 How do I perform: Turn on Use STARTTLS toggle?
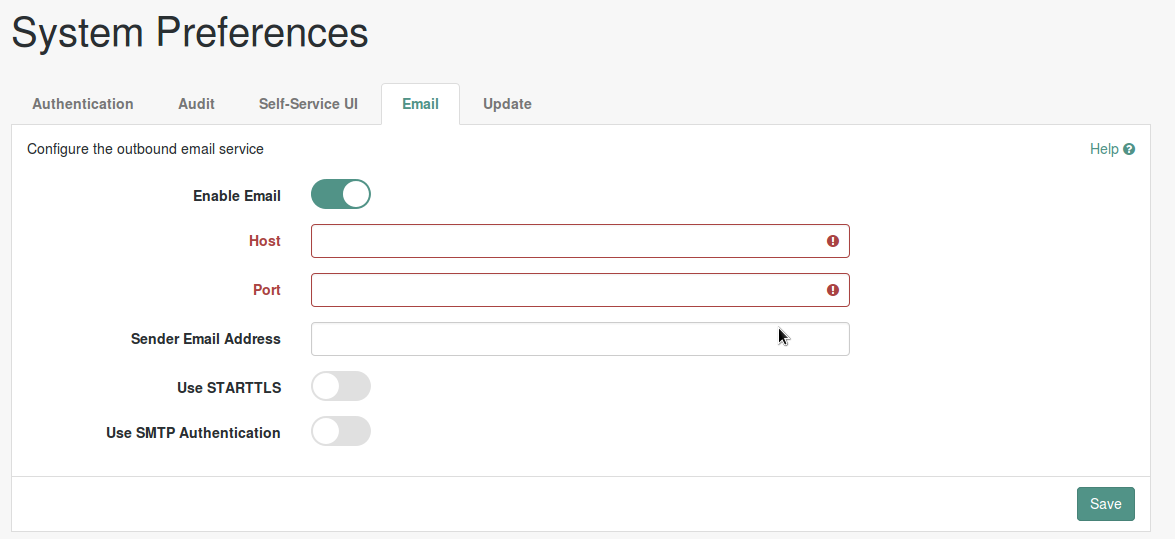[x=341, y=387]
